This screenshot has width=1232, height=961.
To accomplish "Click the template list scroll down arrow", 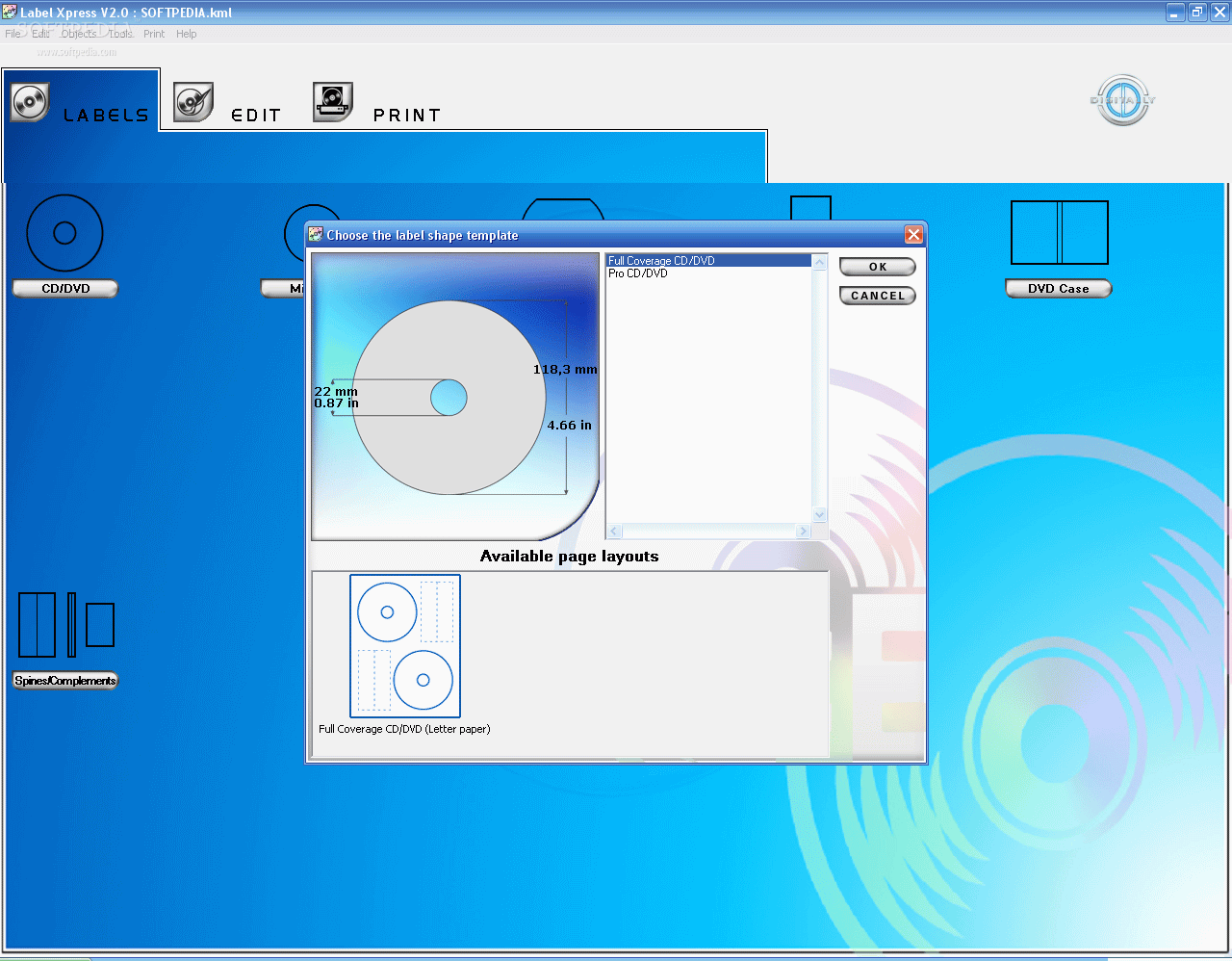I will (819, 514).
